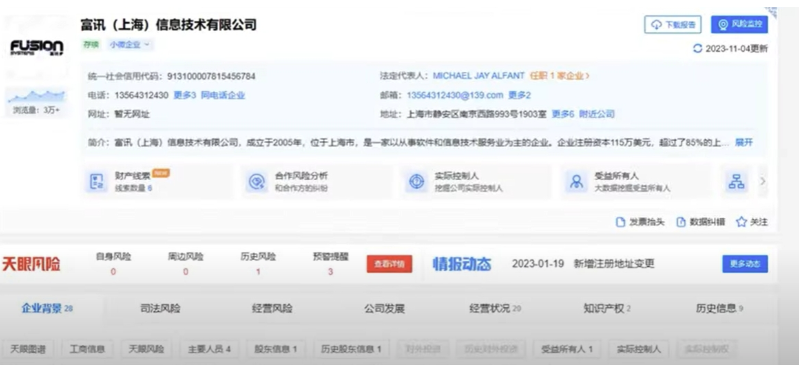Expand 任职 1 家企业 link
Screen dimensions: 799x365
(560, 76)
